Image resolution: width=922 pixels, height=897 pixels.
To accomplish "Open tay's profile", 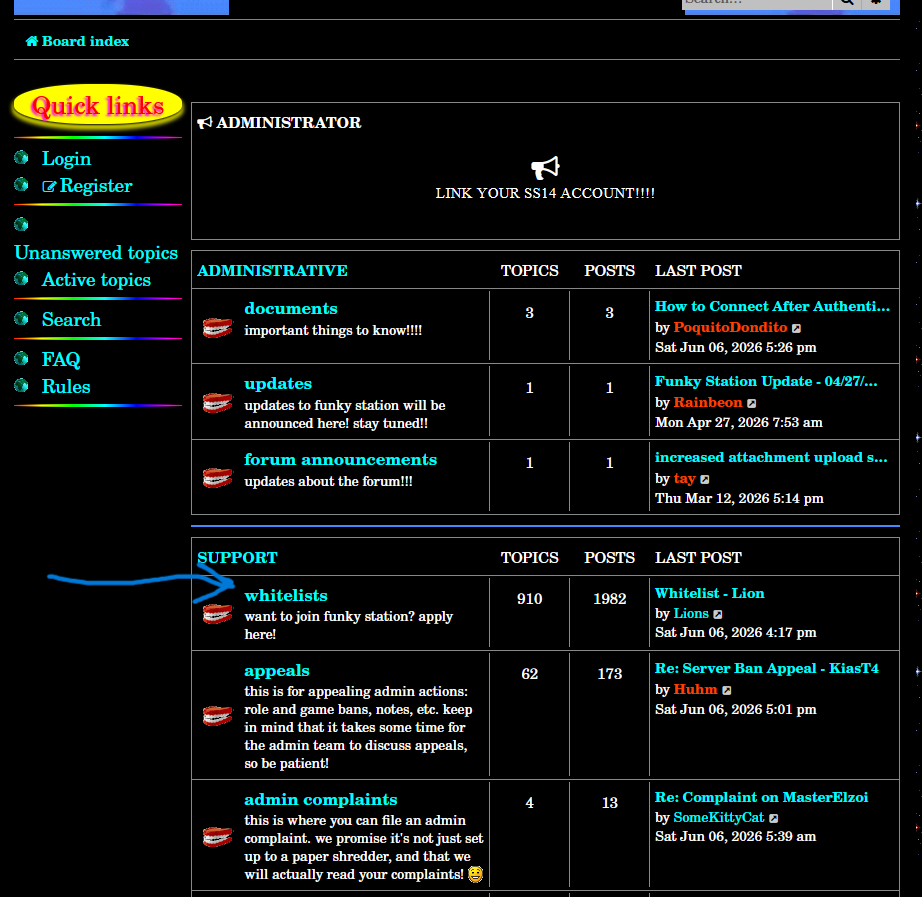I will pyautogui.click(x=684, y=478).
